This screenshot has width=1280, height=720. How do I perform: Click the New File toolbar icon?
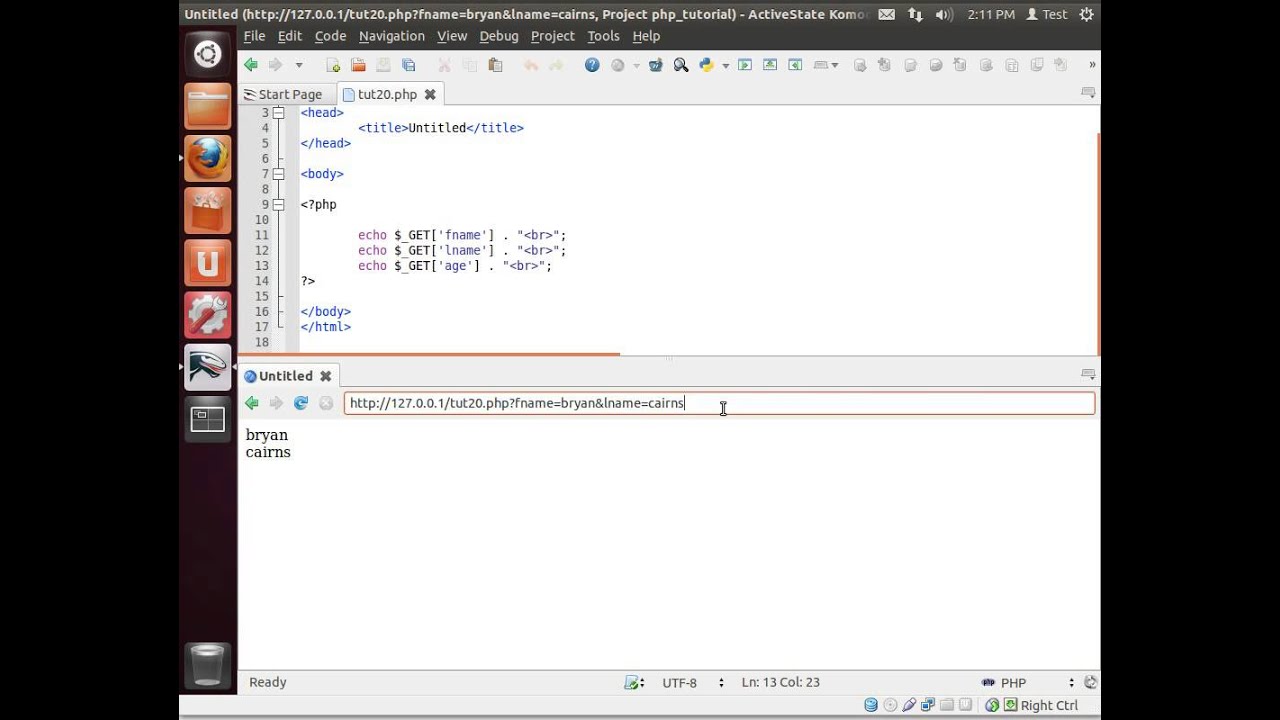click(333, 65)
